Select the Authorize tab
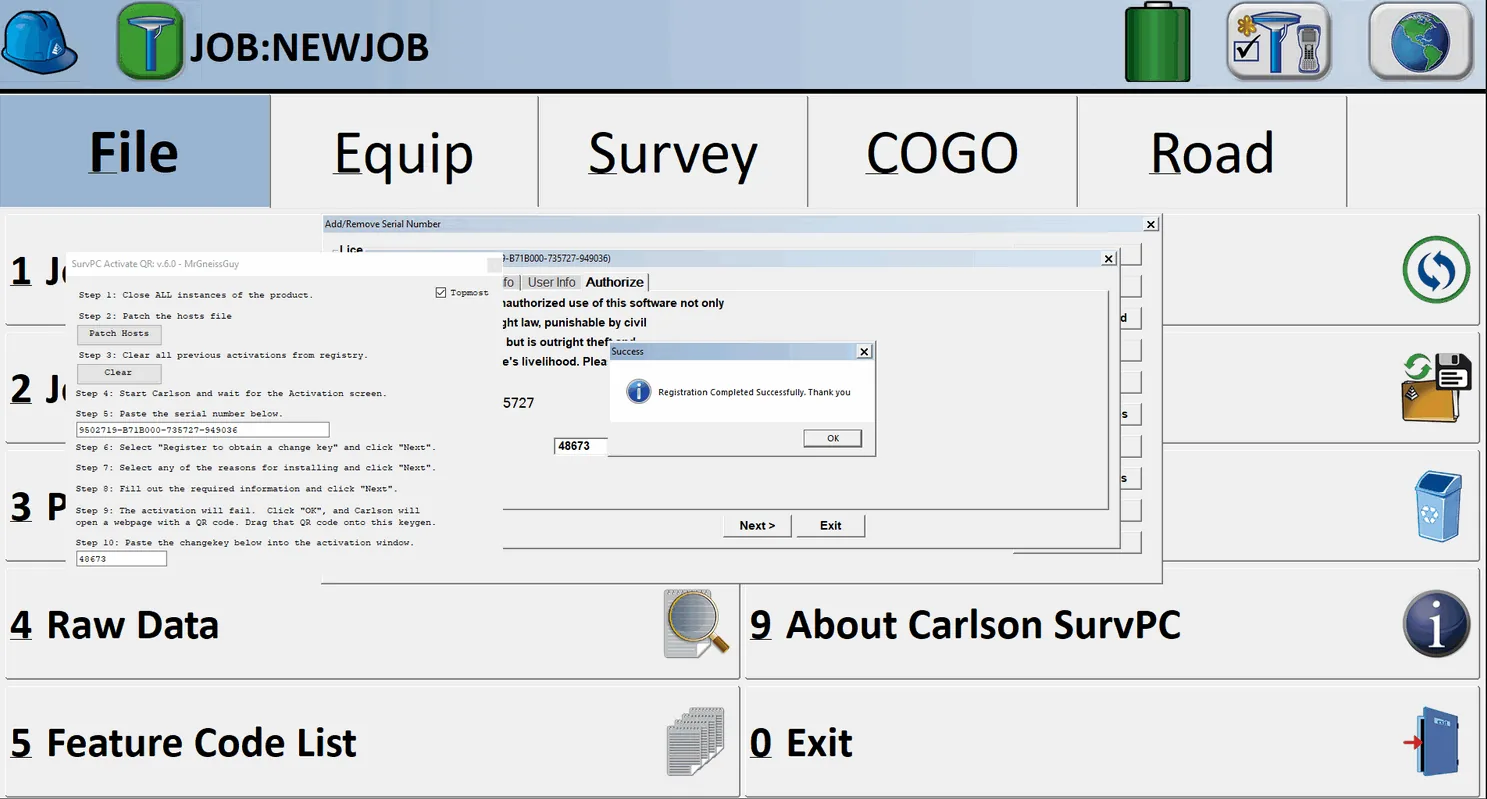The image size is (1487, 799). (615, 282)
